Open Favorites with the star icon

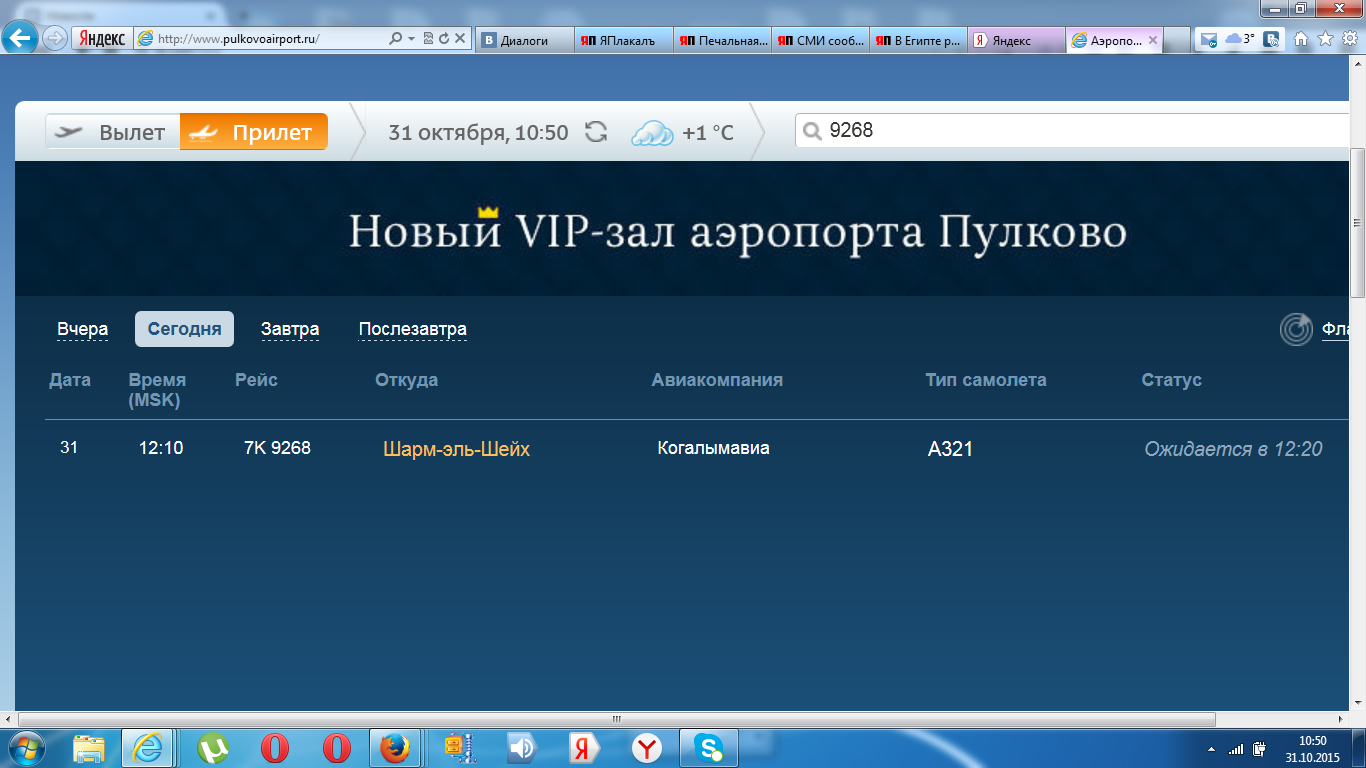[x=1325, y=39]
